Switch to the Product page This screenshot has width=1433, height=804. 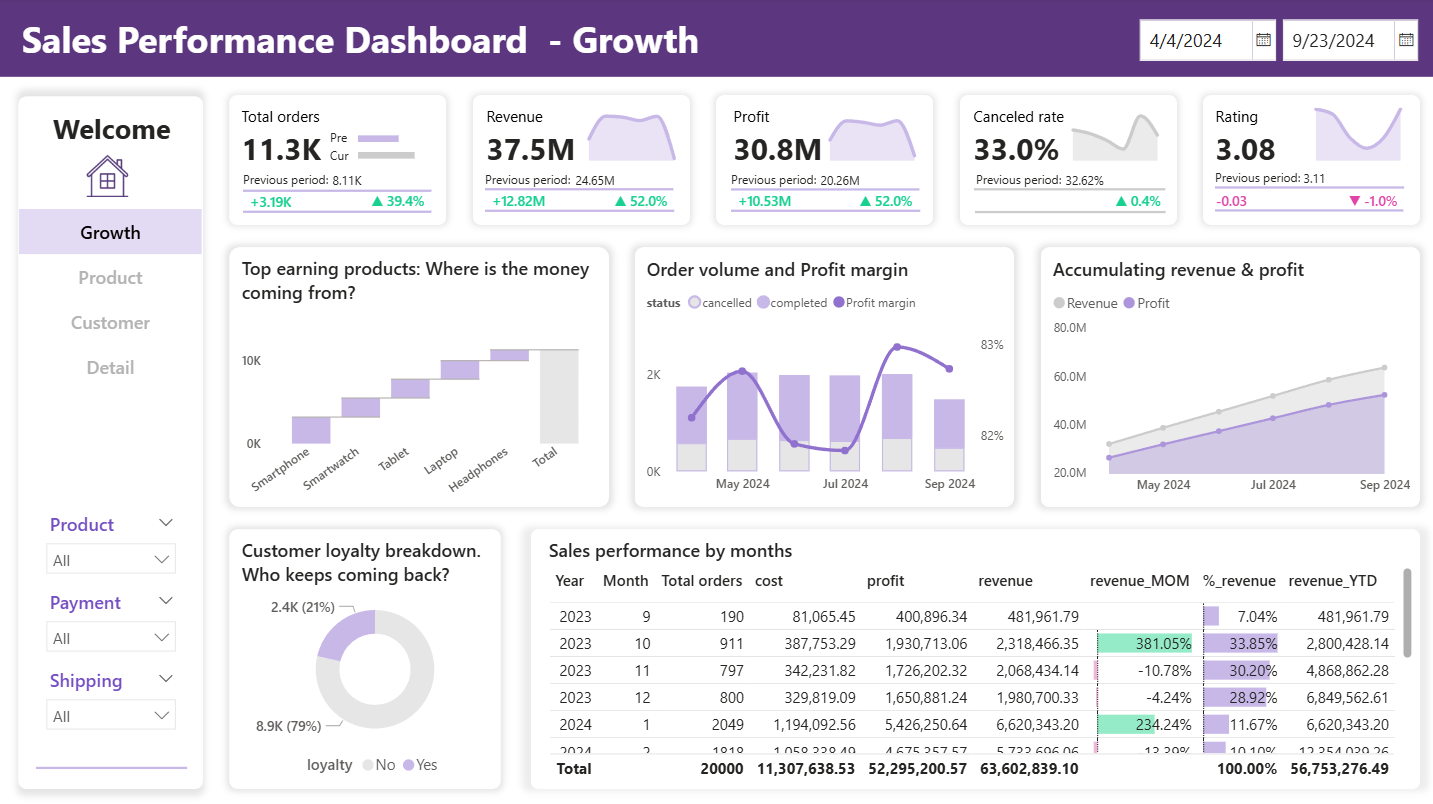click(110, 278)
